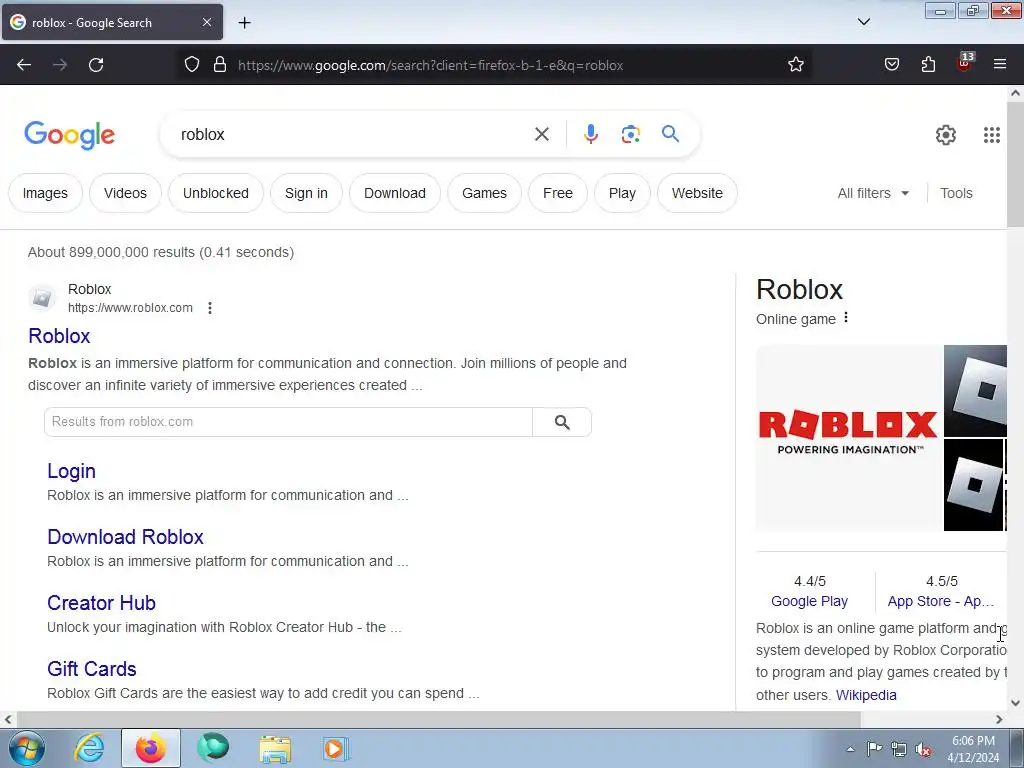Search by image with Google Lens
This screenshot has width=1024, height=768.
click(x=630, y=135)
